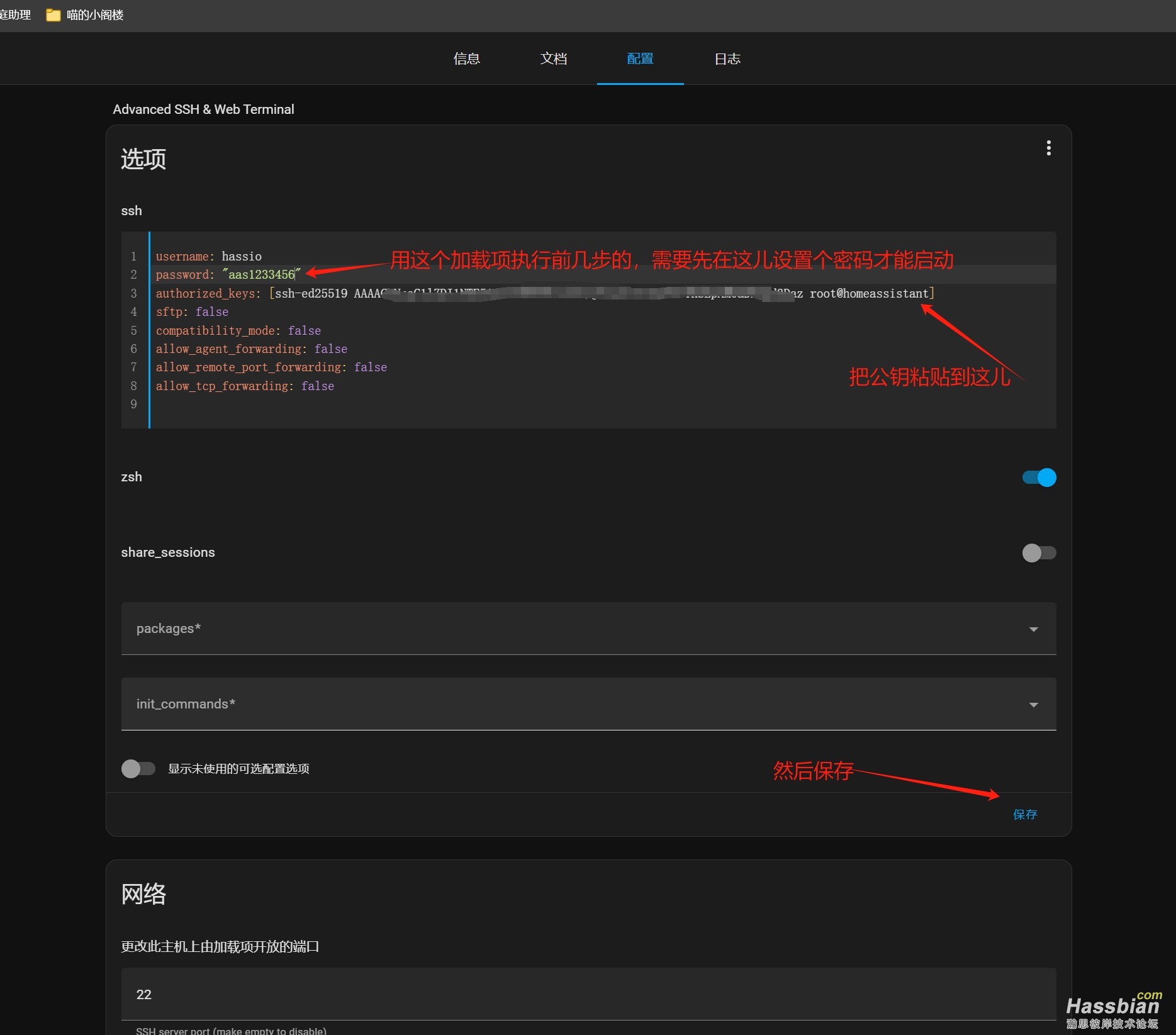Expand the init_commands dropdown

coord(588,704)
